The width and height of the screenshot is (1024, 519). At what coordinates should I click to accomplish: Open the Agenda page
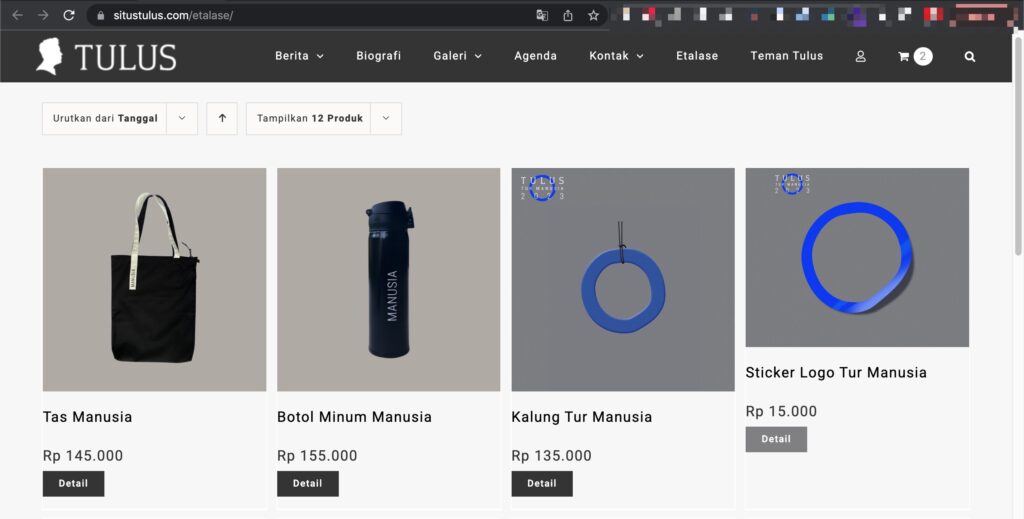pos(535,56)
